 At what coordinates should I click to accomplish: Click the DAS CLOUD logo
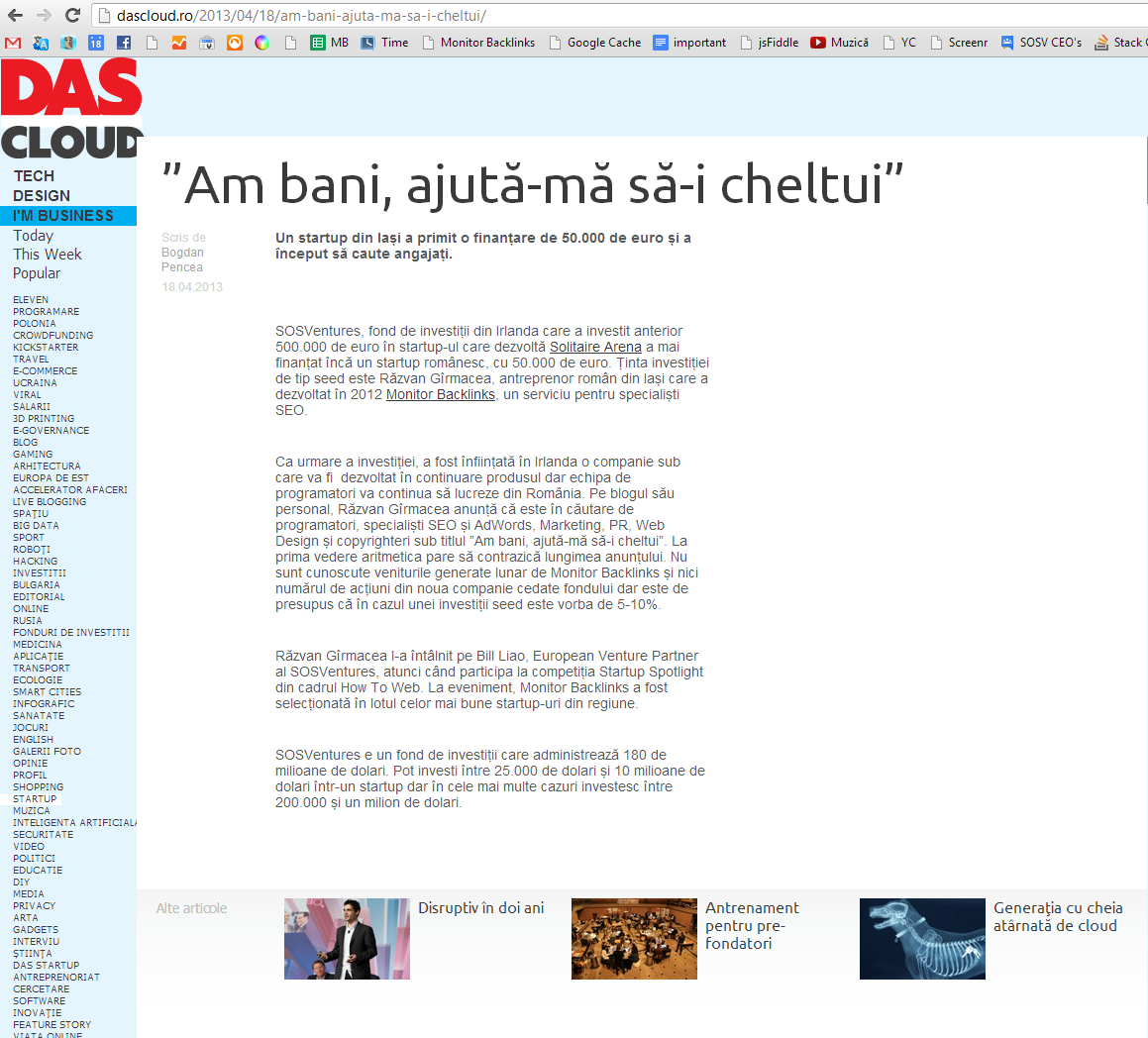(x=71, y=108)
